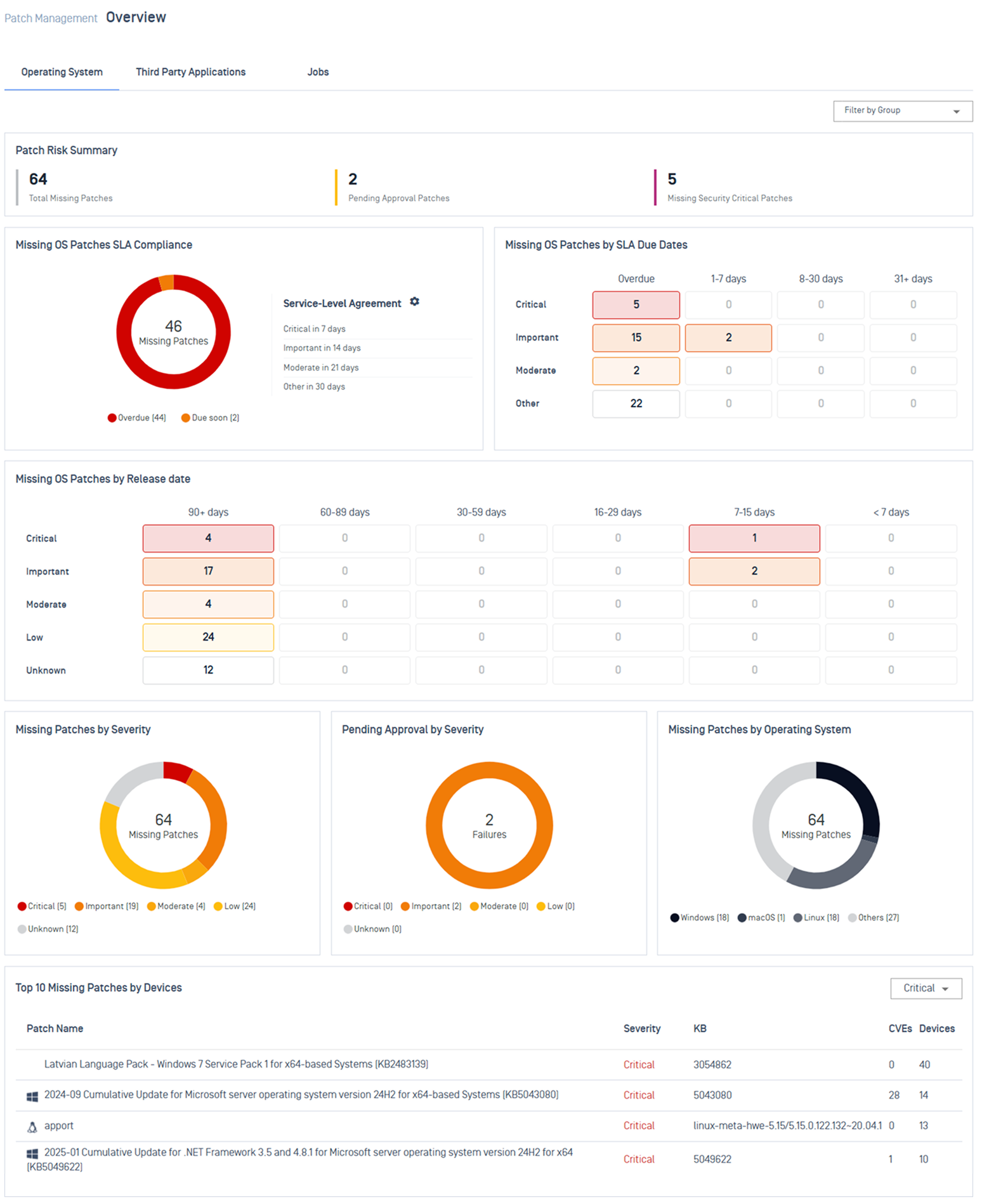
Task: Expand the Critical severity dropdown
Action: pos(926,988)
